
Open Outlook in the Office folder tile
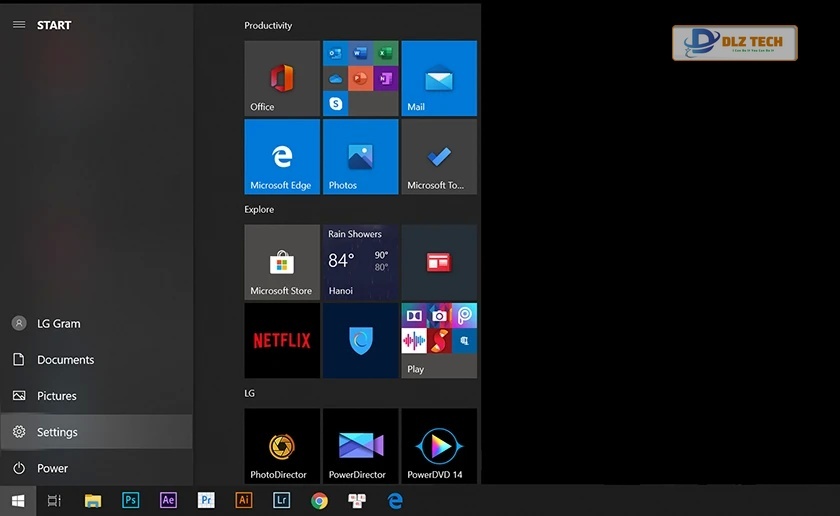[x=335, y=53]
